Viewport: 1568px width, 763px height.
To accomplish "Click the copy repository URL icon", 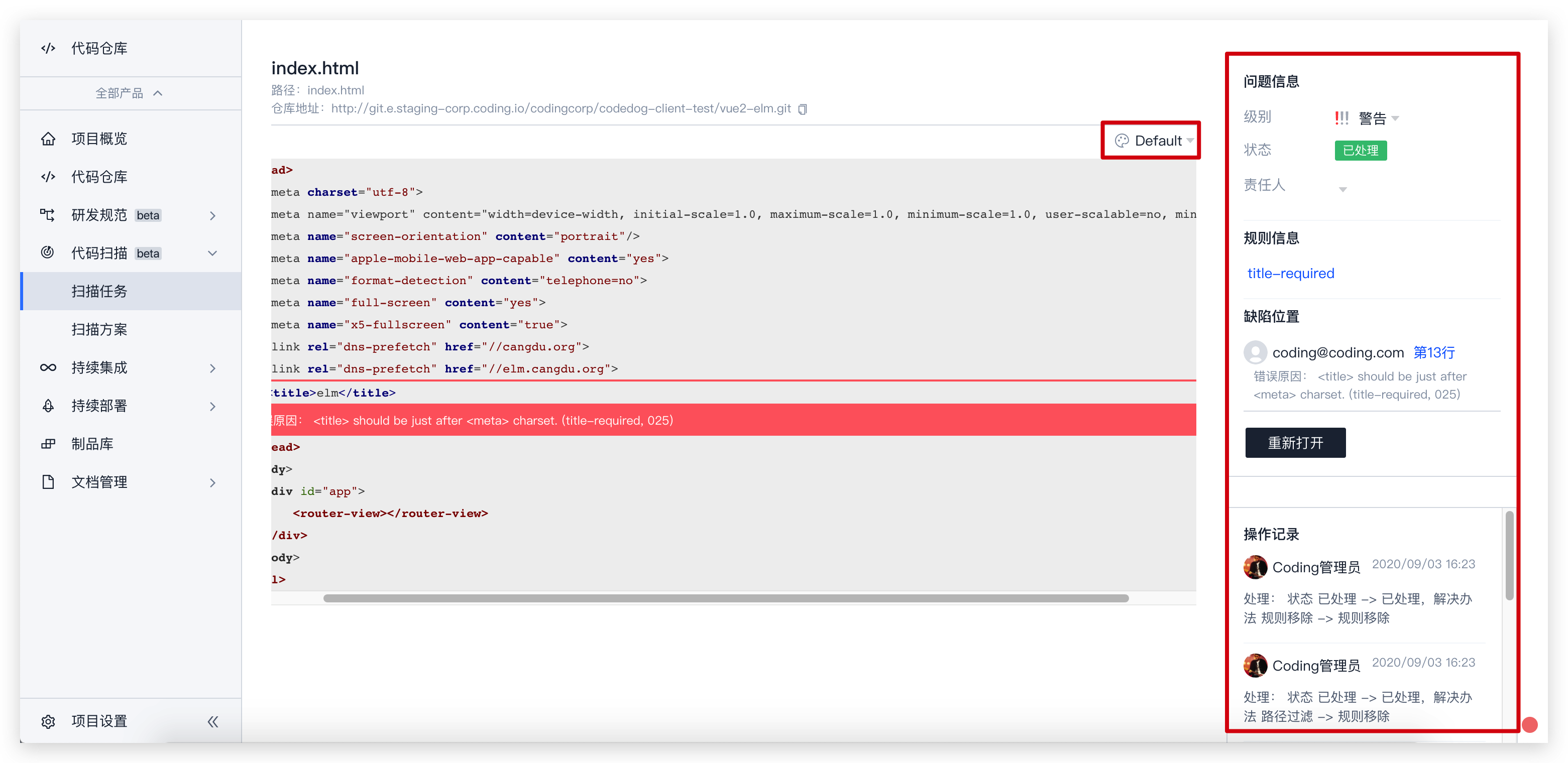I will point(802,109).
